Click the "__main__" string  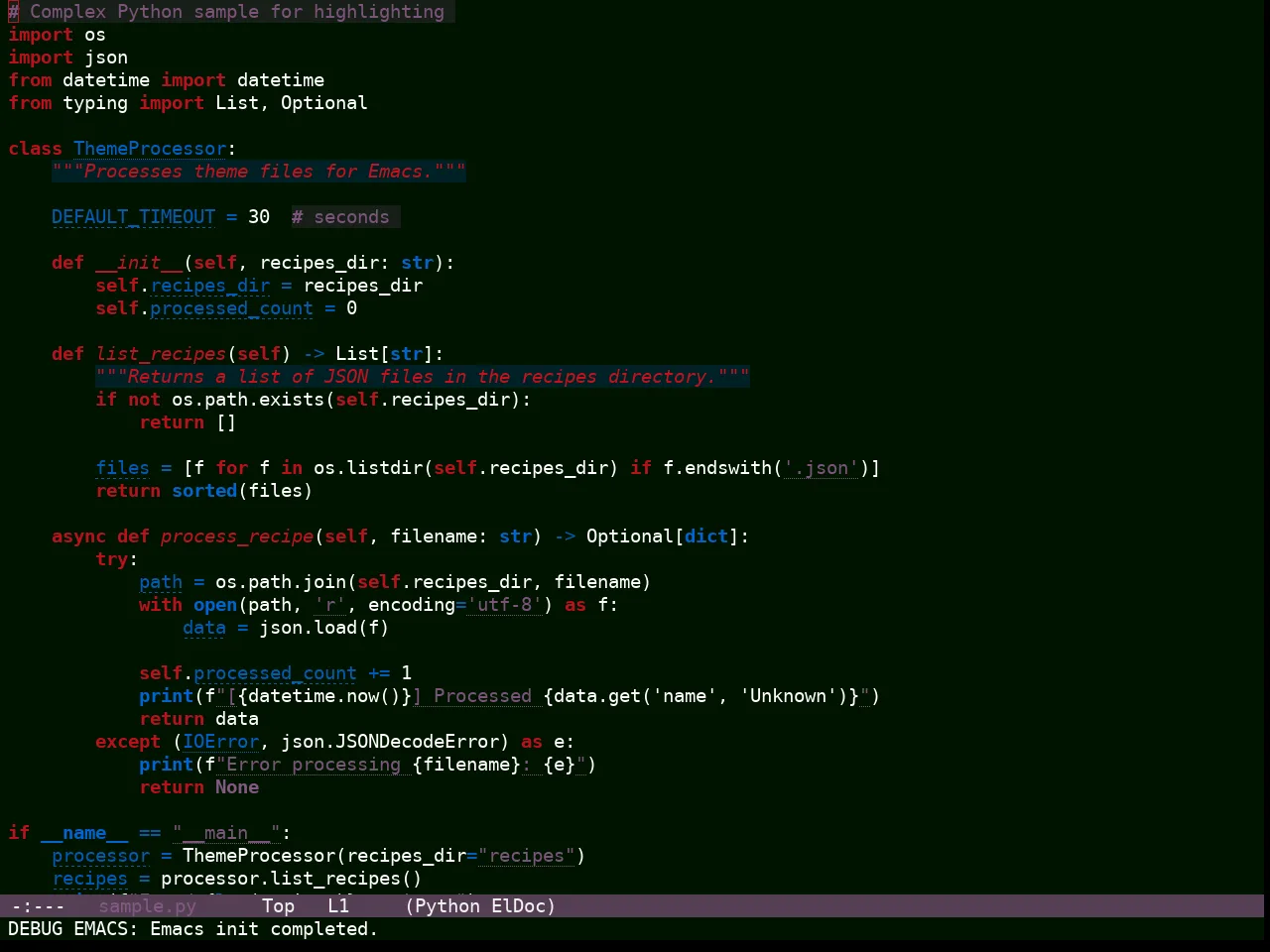226,833
